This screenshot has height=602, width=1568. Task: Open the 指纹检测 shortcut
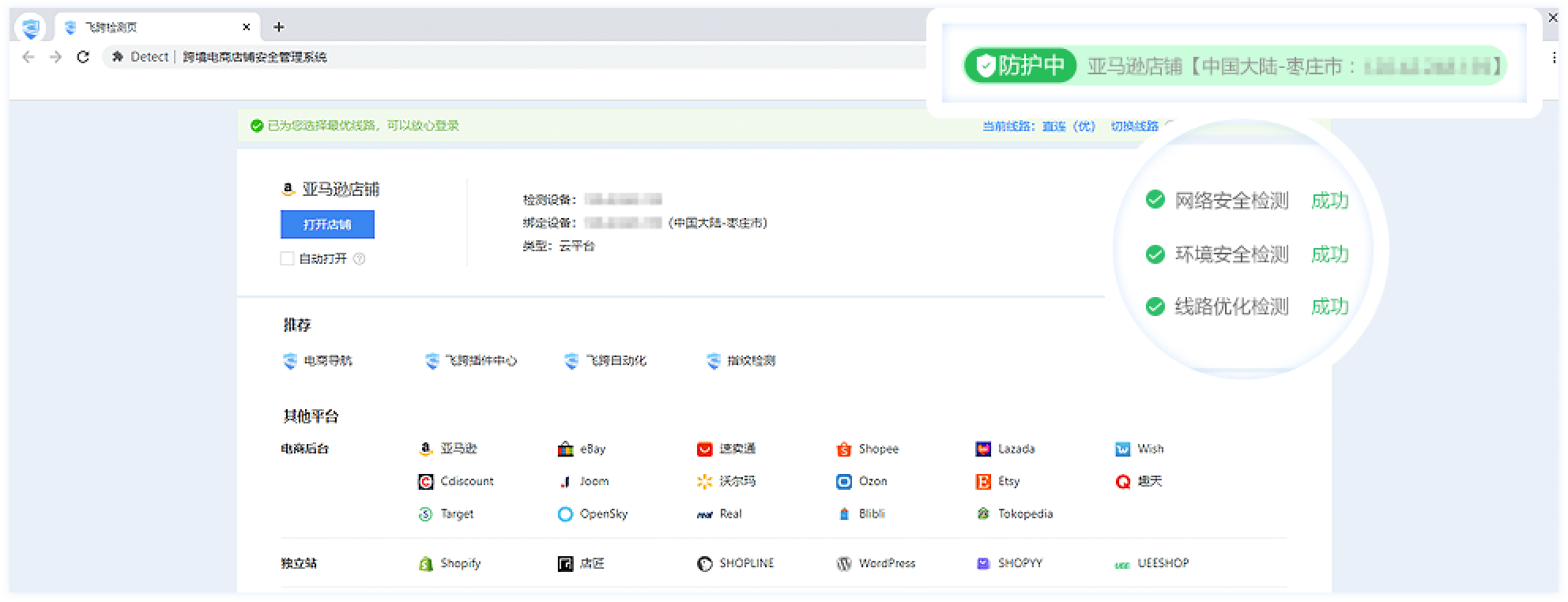tap(741, 361)
